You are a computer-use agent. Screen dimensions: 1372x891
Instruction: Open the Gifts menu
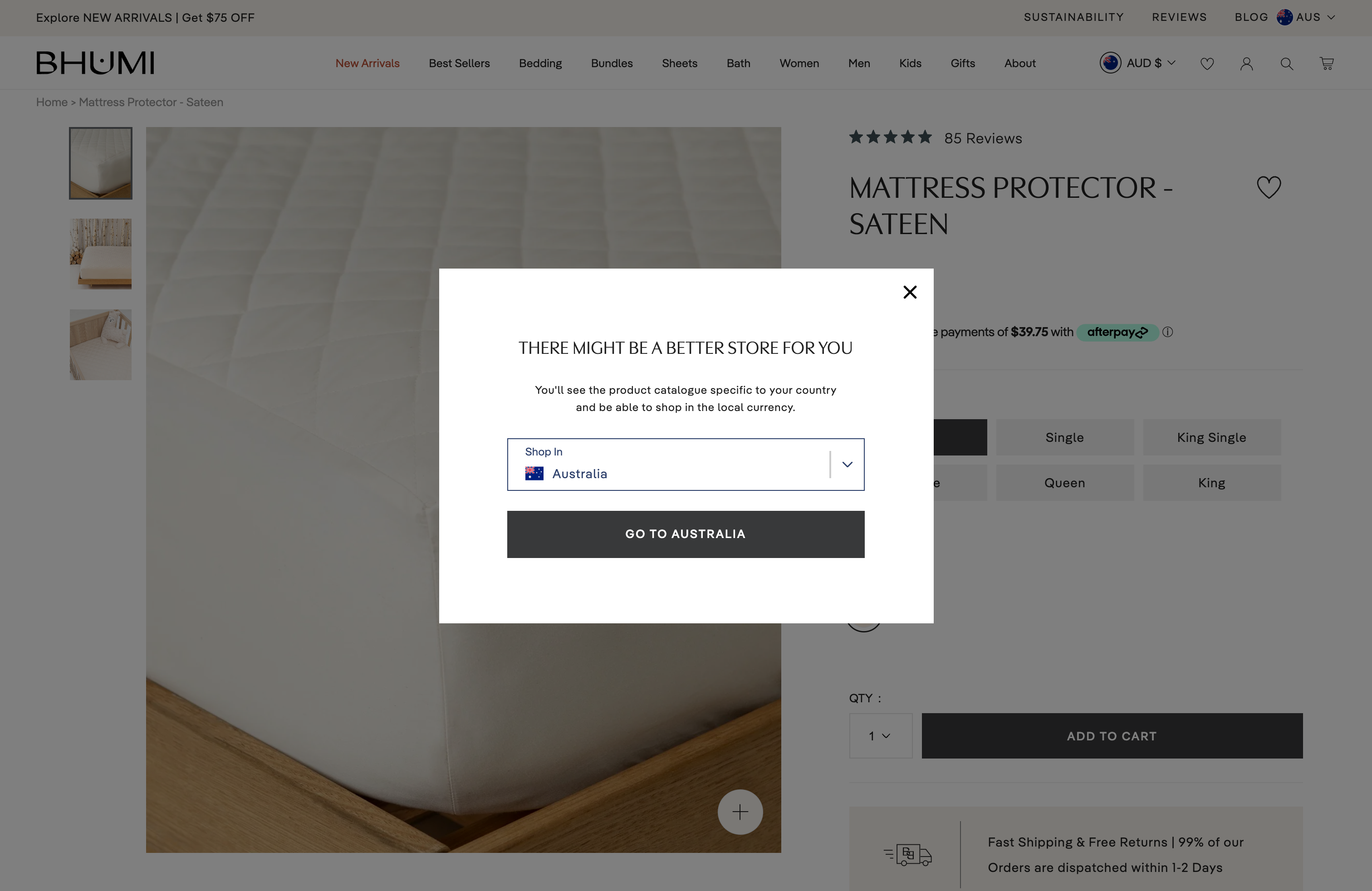coord(963,64)
